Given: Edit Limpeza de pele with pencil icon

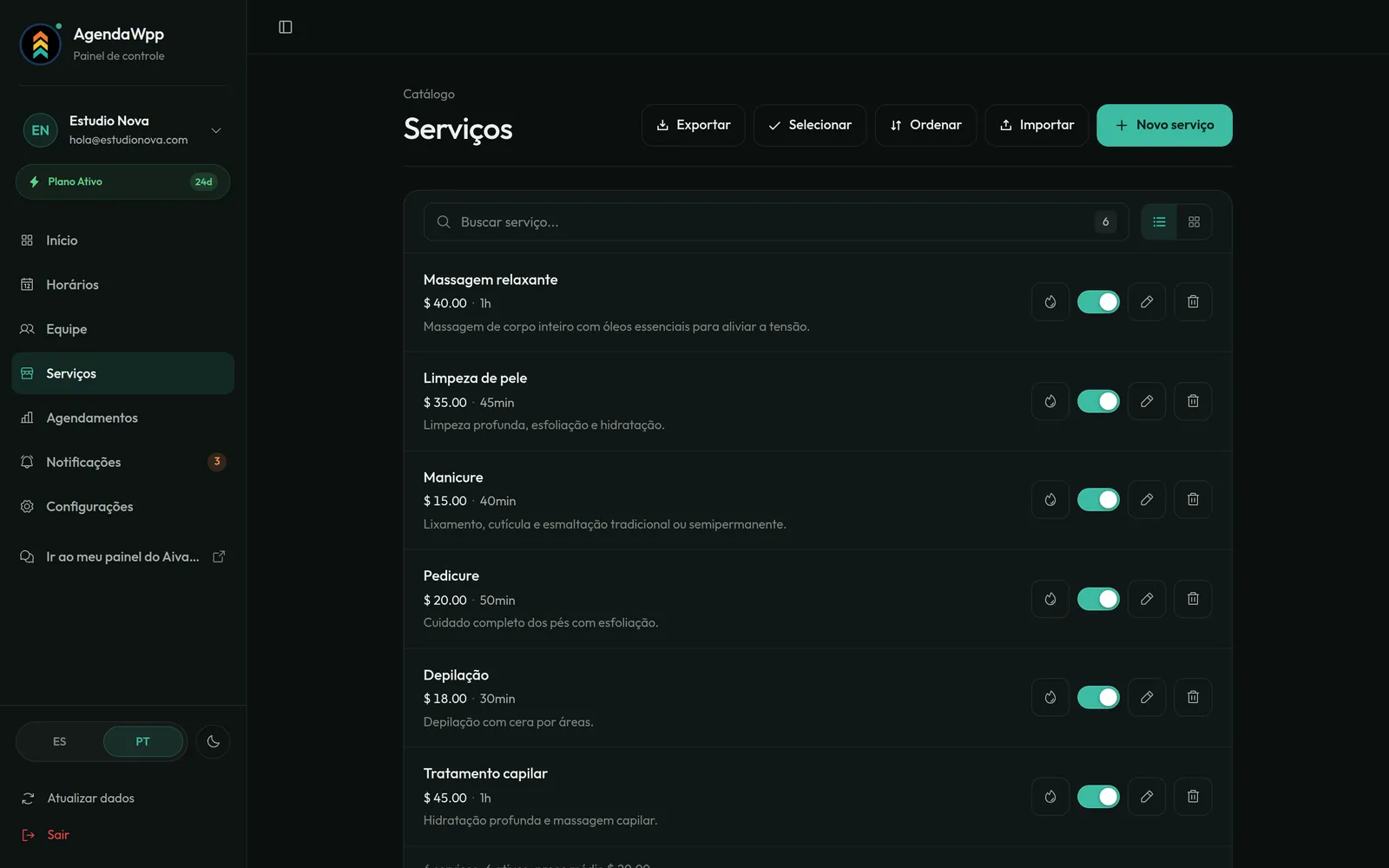Looking at the screenshot, I should pos(1147,401).
